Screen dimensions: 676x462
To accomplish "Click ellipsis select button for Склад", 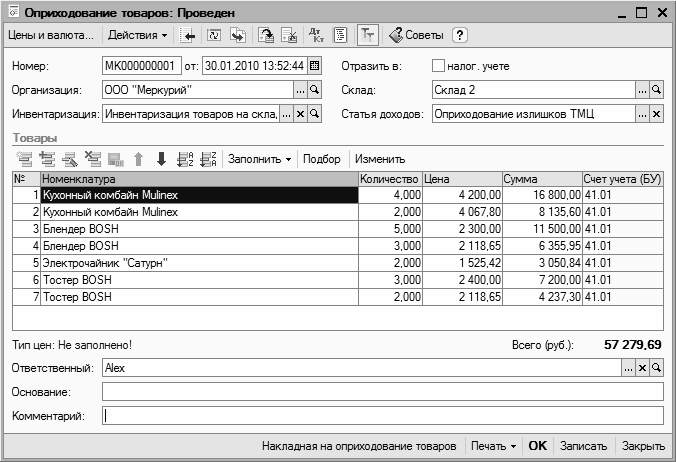I will pyautogui.click(x=642, y=90).
